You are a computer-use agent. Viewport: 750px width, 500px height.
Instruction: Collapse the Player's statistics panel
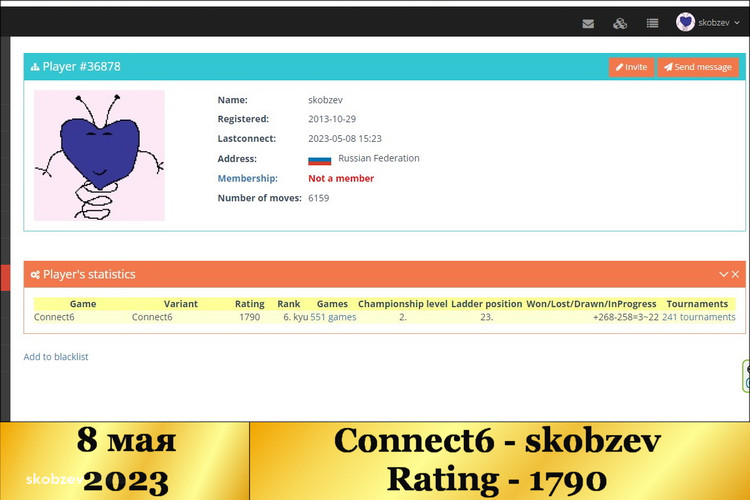pyautogui.click(x=723, y=274)
